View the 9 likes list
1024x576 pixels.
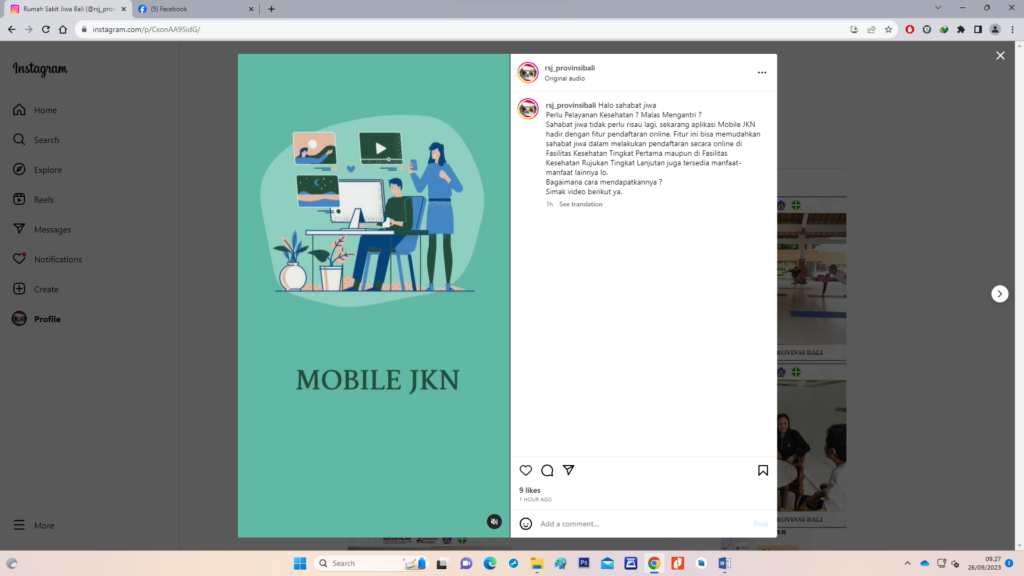click(530, 490)
